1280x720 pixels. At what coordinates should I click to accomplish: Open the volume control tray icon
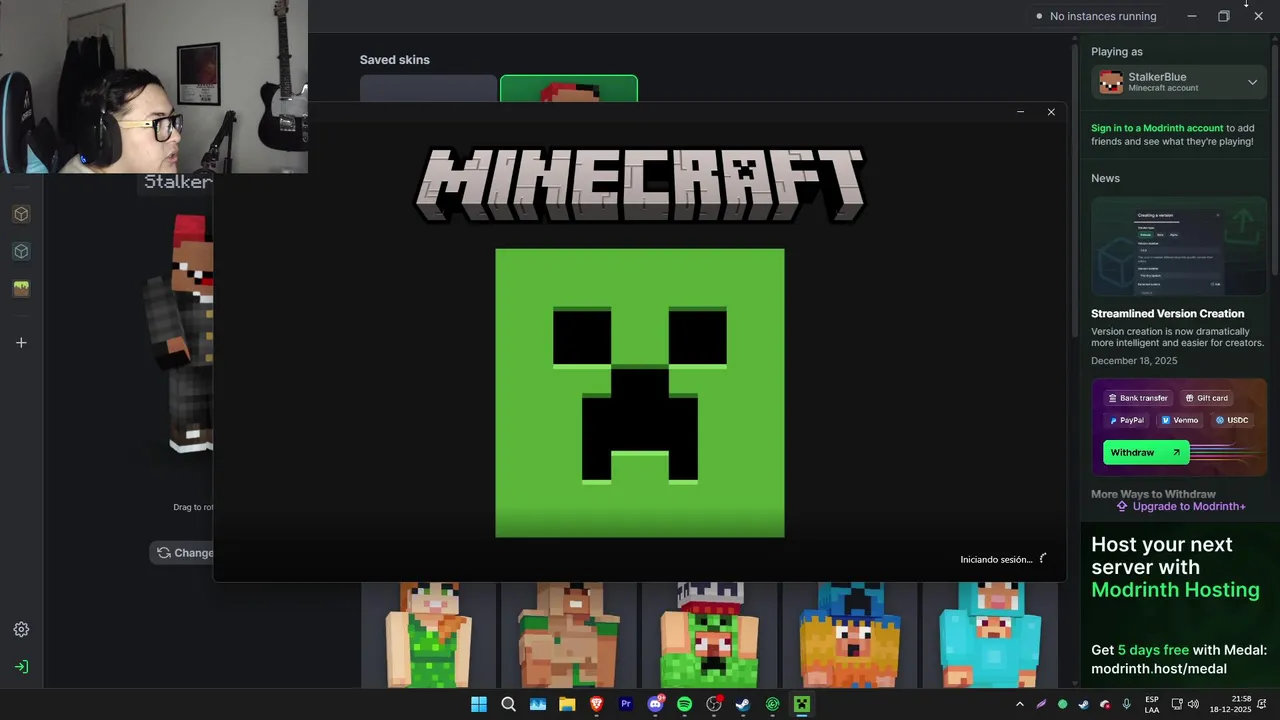click(x=1193, y=704)
